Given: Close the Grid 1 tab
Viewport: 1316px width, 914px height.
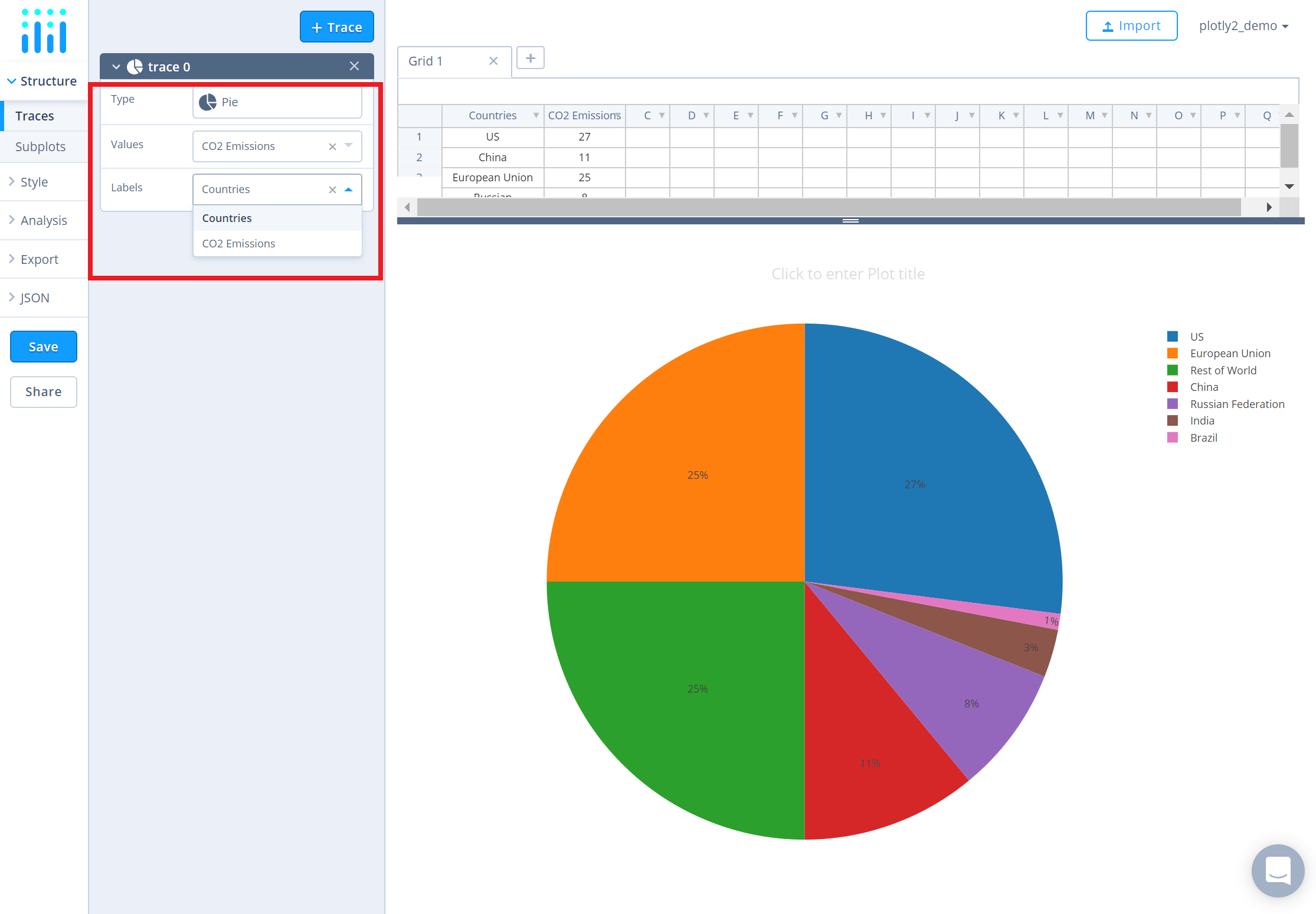Looking at the screenshot, I should tap(493, 61).
